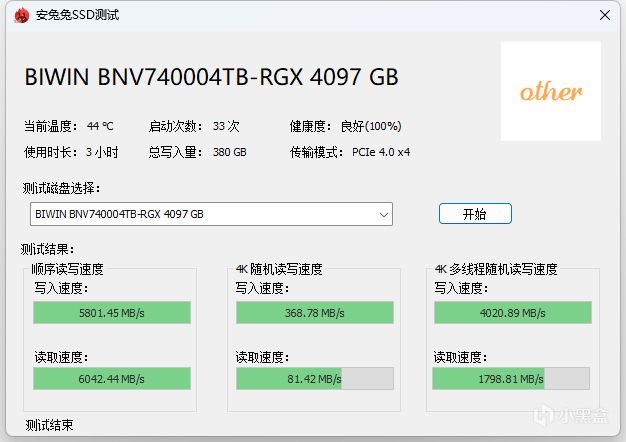This screenshot has height=442, width=626.
Task: Close the SSD test window
Action: [x=605, y=15]
